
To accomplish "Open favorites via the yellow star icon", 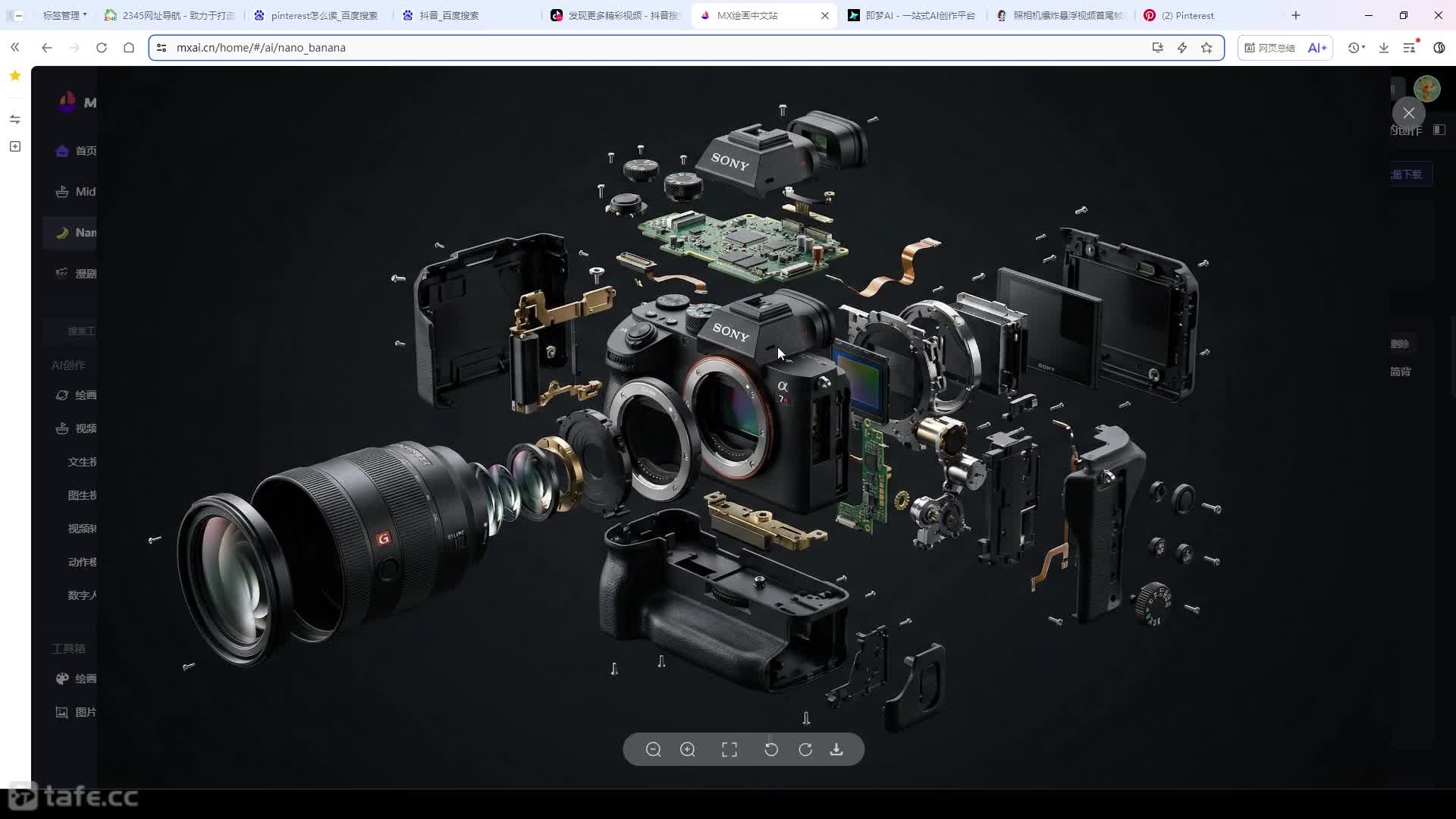I will click(x=15, y=76).
